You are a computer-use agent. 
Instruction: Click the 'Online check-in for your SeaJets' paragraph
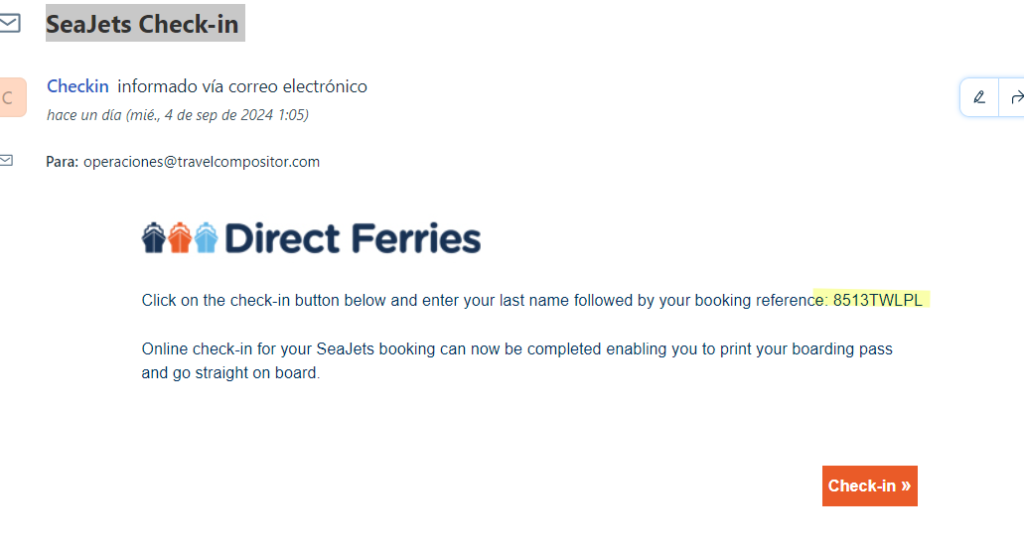517,349
